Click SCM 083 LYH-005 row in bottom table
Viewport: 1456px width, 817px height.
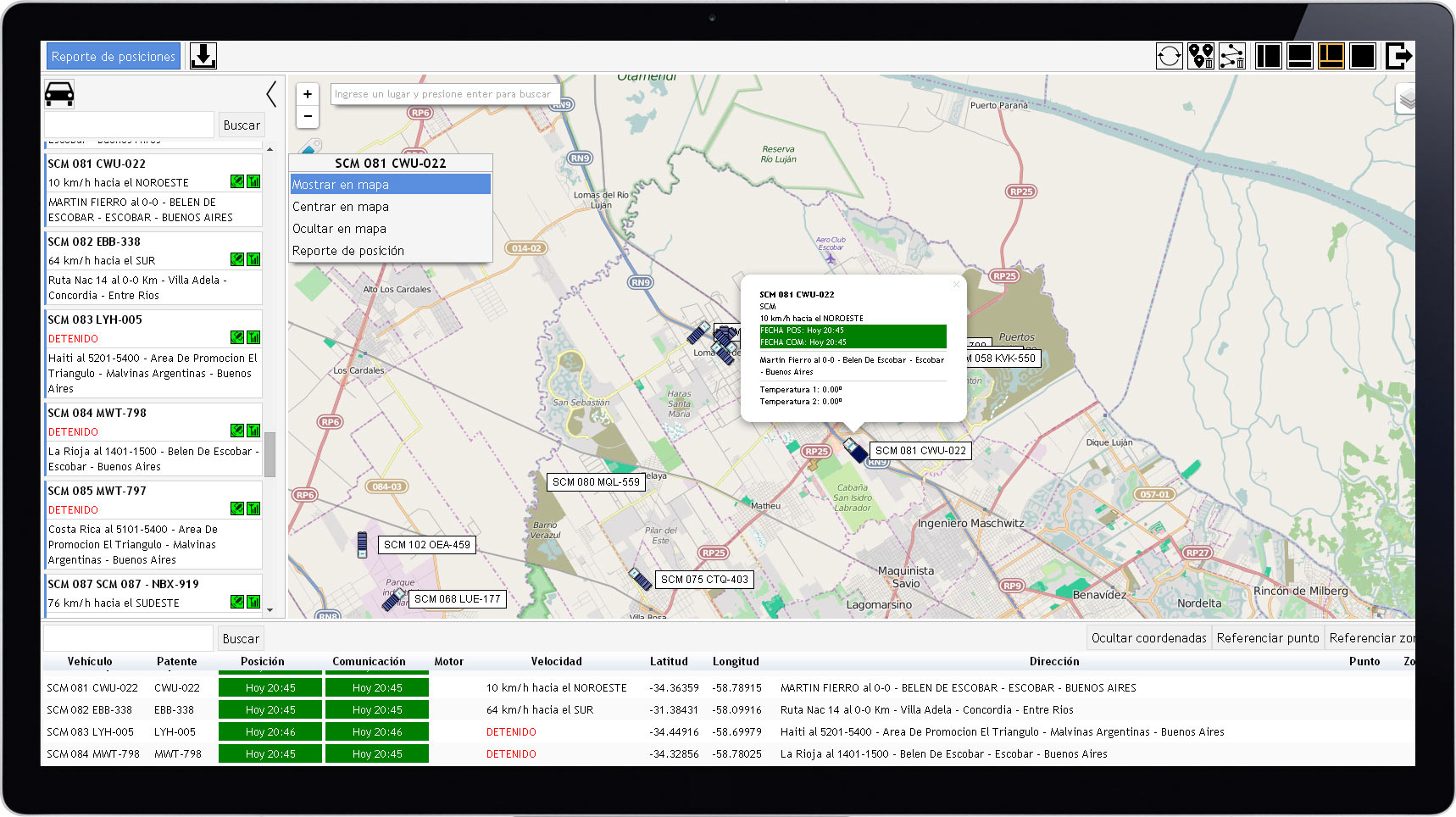click(728, 731)
